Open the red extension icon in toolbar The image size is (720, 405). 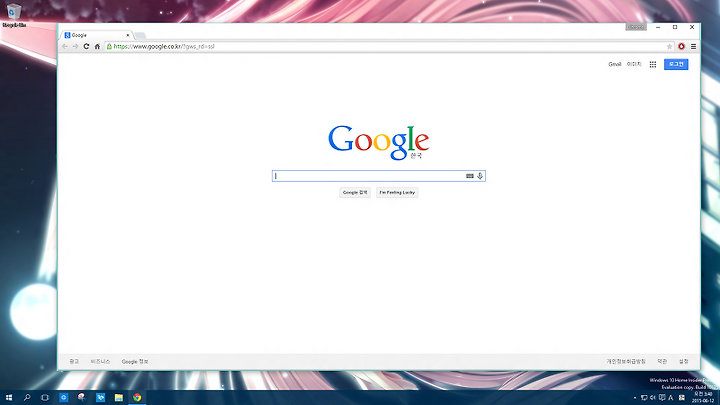(681, 46)
